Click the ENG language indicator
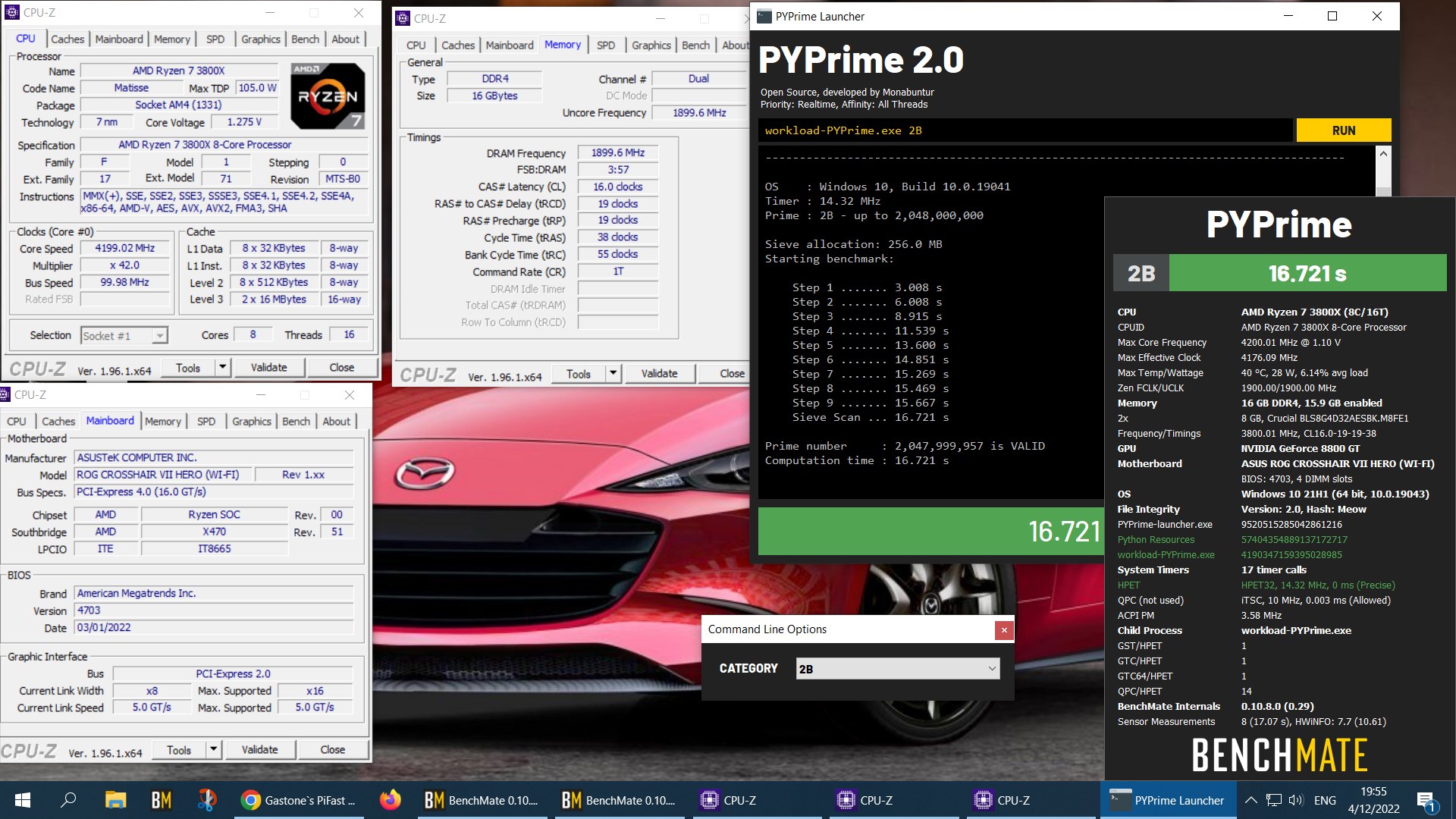Image resolution: width=1456 pixels, height=819 pixels. [x=1325, y=800]
